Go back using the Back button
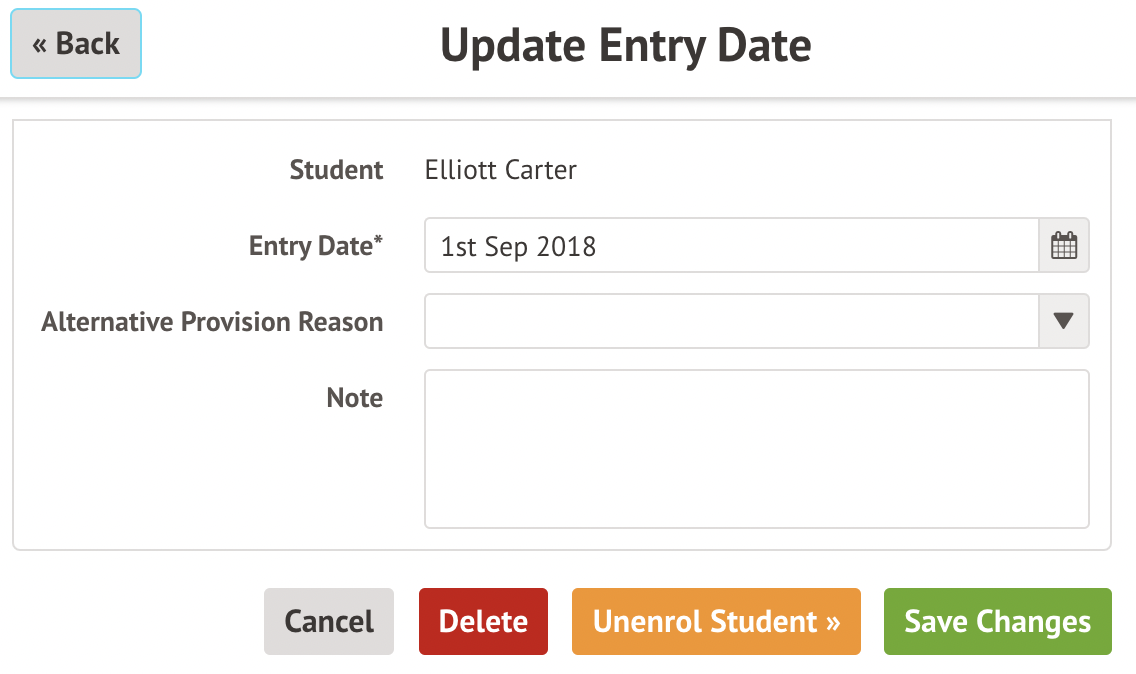The width and height of the screenshot is (1136, 674). 76,44
